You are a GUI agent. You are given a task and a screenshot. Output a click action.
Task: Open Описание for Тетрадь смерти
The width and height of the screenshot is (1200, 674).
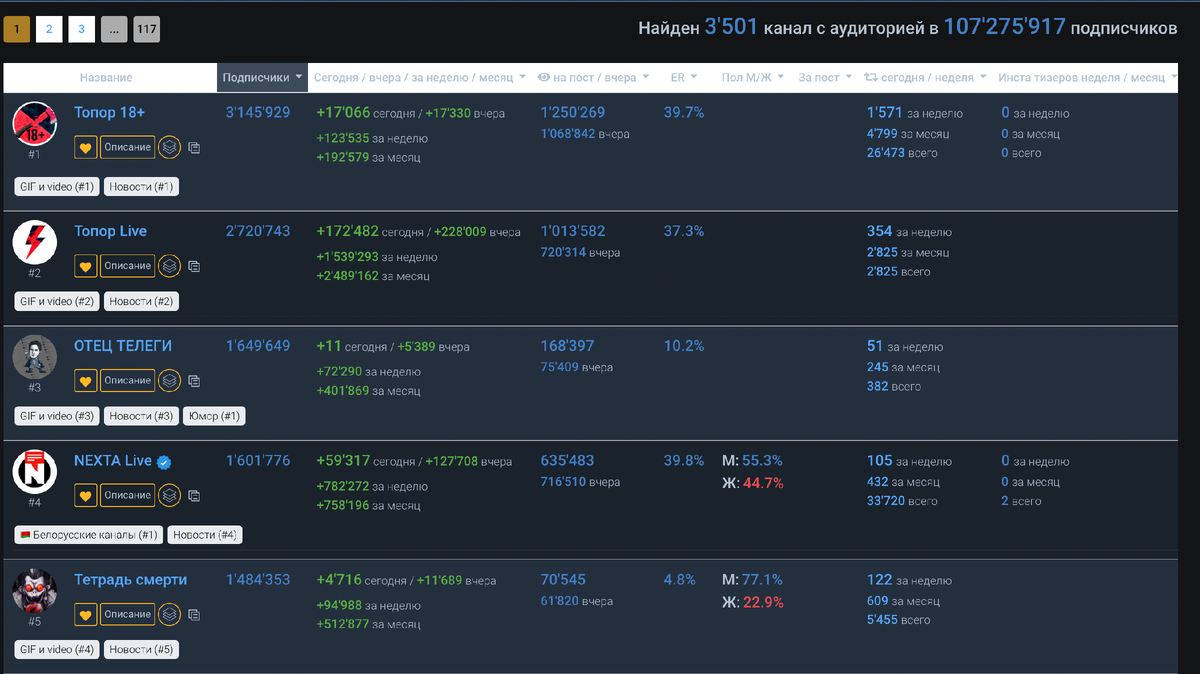click(128, 614)
